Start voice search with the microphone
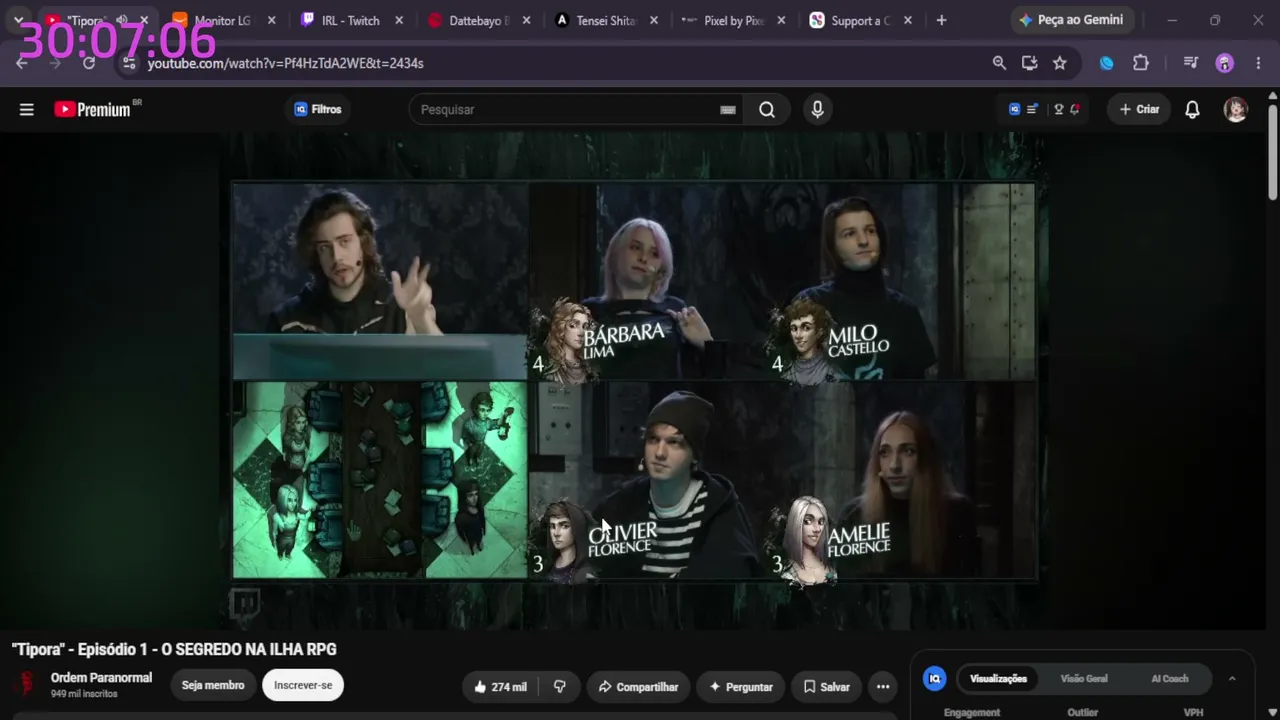 click(x=818, y=110)
